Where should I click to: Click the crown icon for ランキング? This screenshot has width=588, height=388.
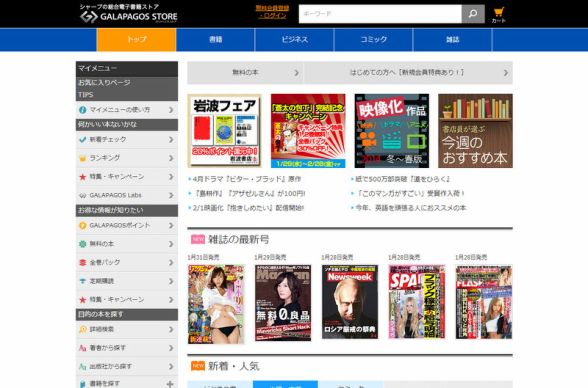(x=82, y=158)
